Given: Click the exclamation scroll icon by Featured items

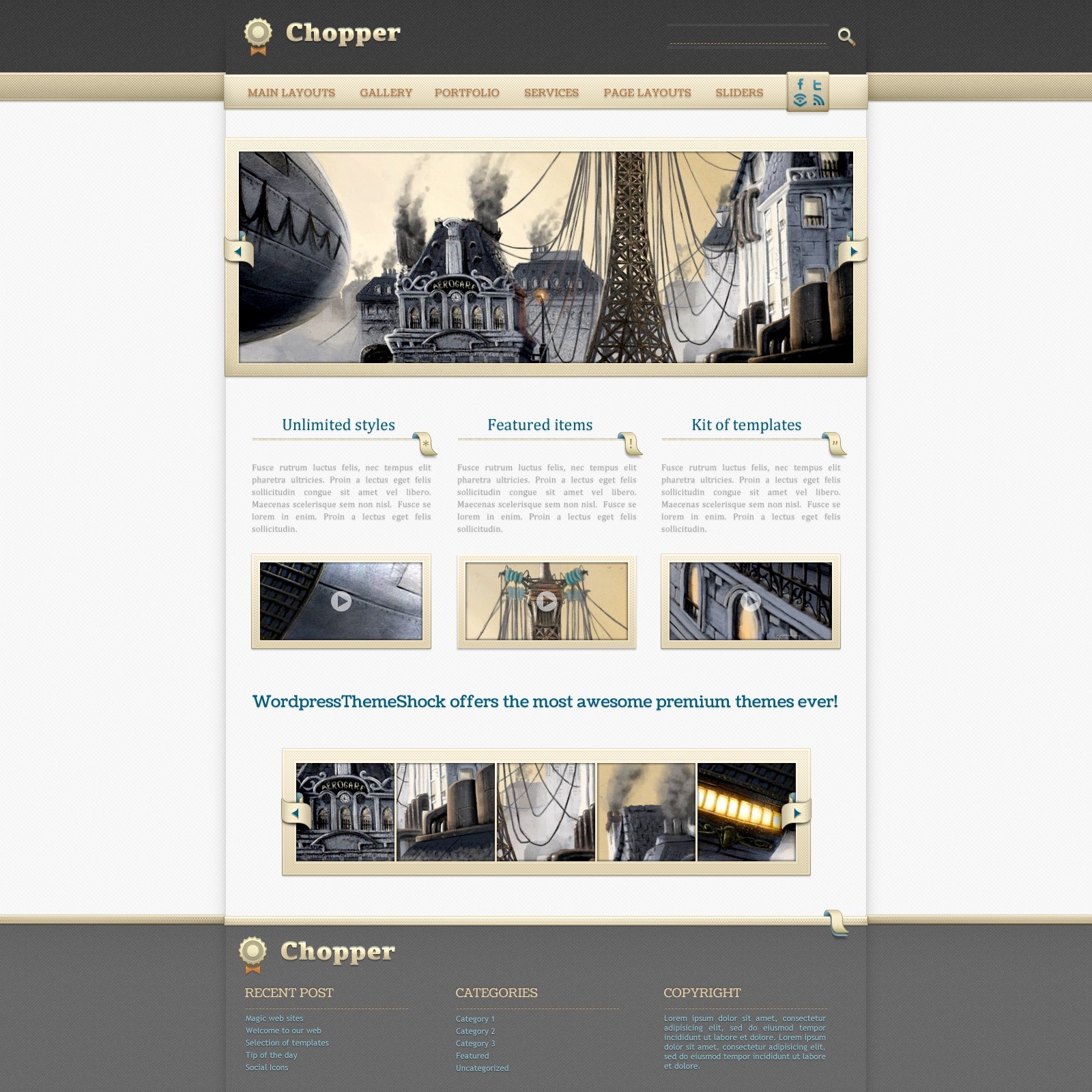Looking at the screenshot, I should [630, 444].
